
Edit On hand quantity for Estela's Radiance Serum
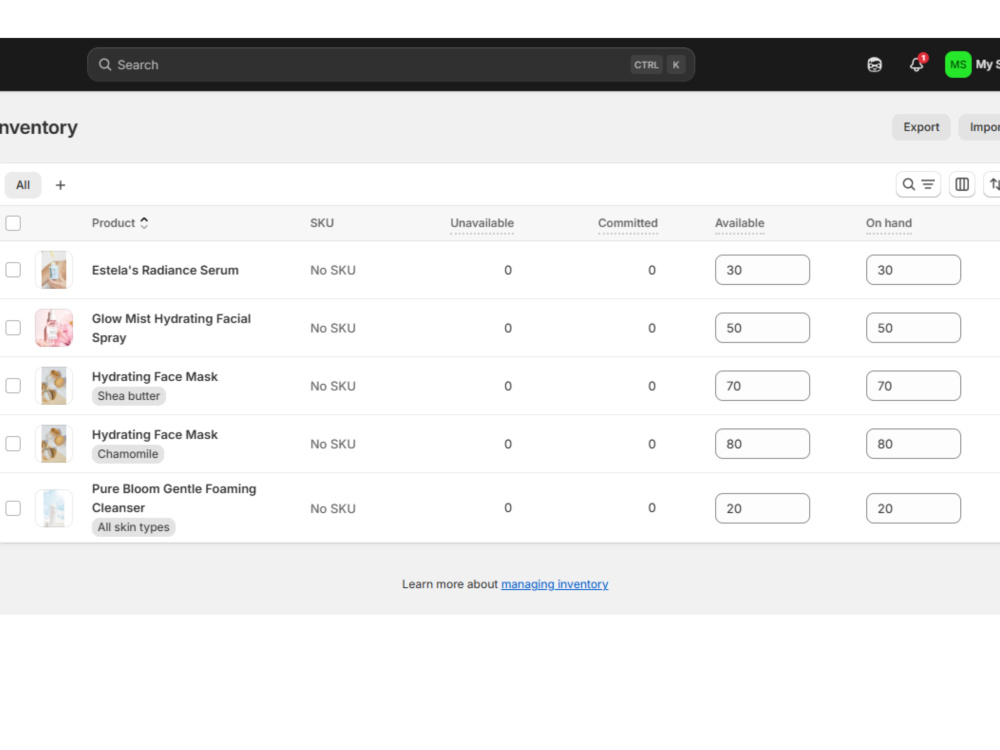tap(913, 270)
